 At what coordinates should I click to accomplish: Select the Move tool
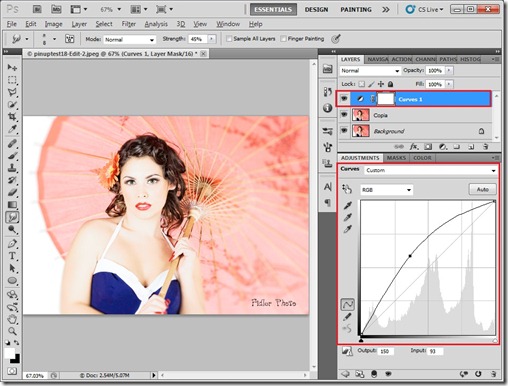[12, 67]
